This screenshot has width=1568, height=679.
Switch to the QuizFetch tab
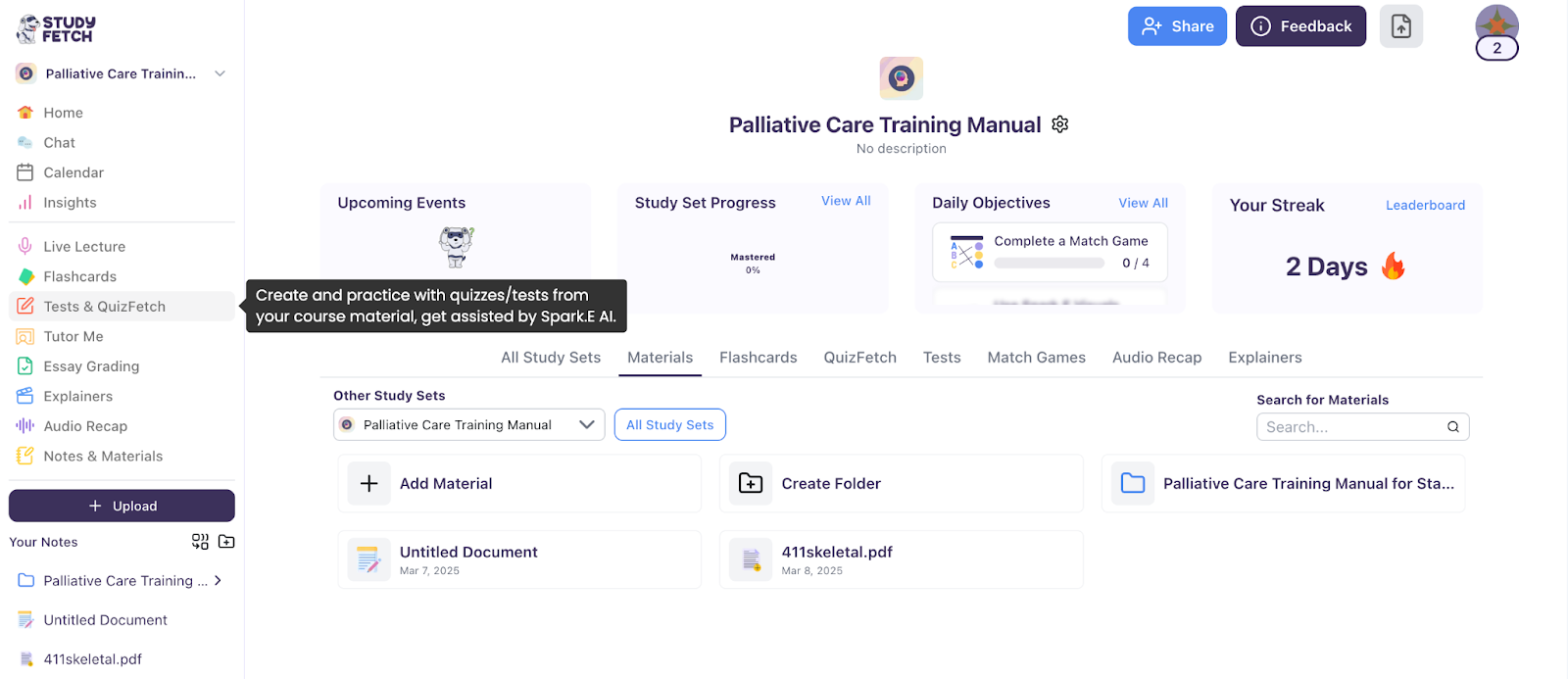[860, 358]
